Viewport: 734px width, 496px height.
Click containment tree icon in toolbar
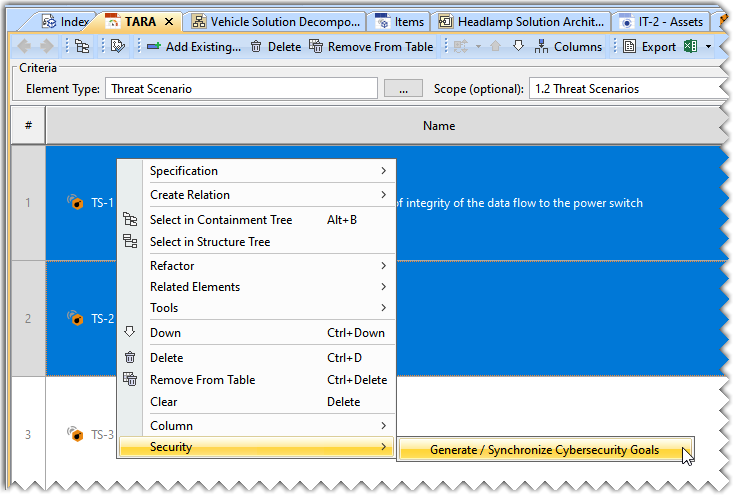82,46
